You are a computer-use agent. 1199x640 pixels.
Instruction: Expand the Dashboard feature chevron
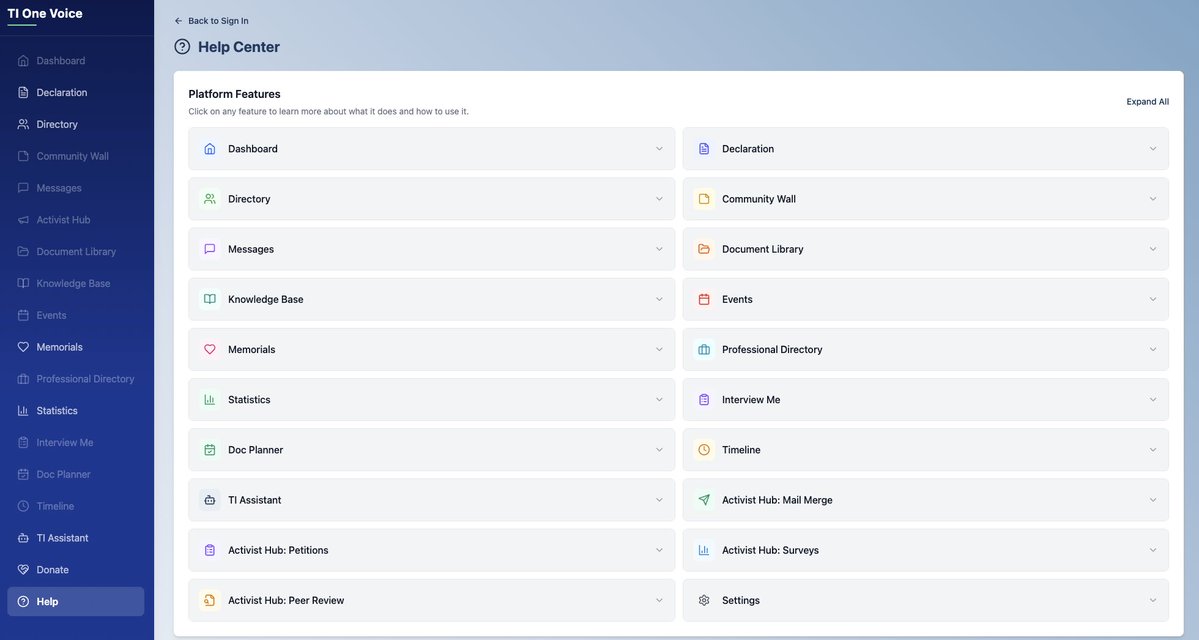[x=659, y=149]
